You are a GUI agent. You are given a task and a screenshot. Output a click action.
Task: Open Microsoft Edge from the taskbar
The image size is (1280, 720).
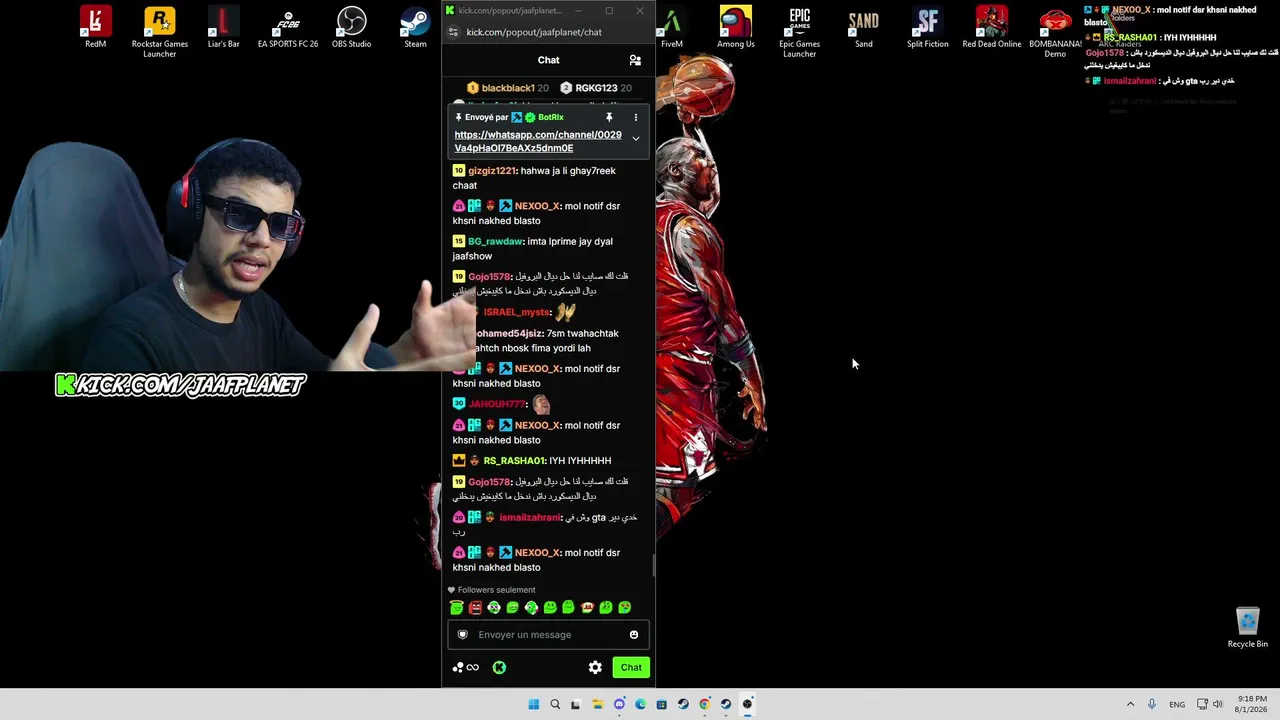[640, 704]
